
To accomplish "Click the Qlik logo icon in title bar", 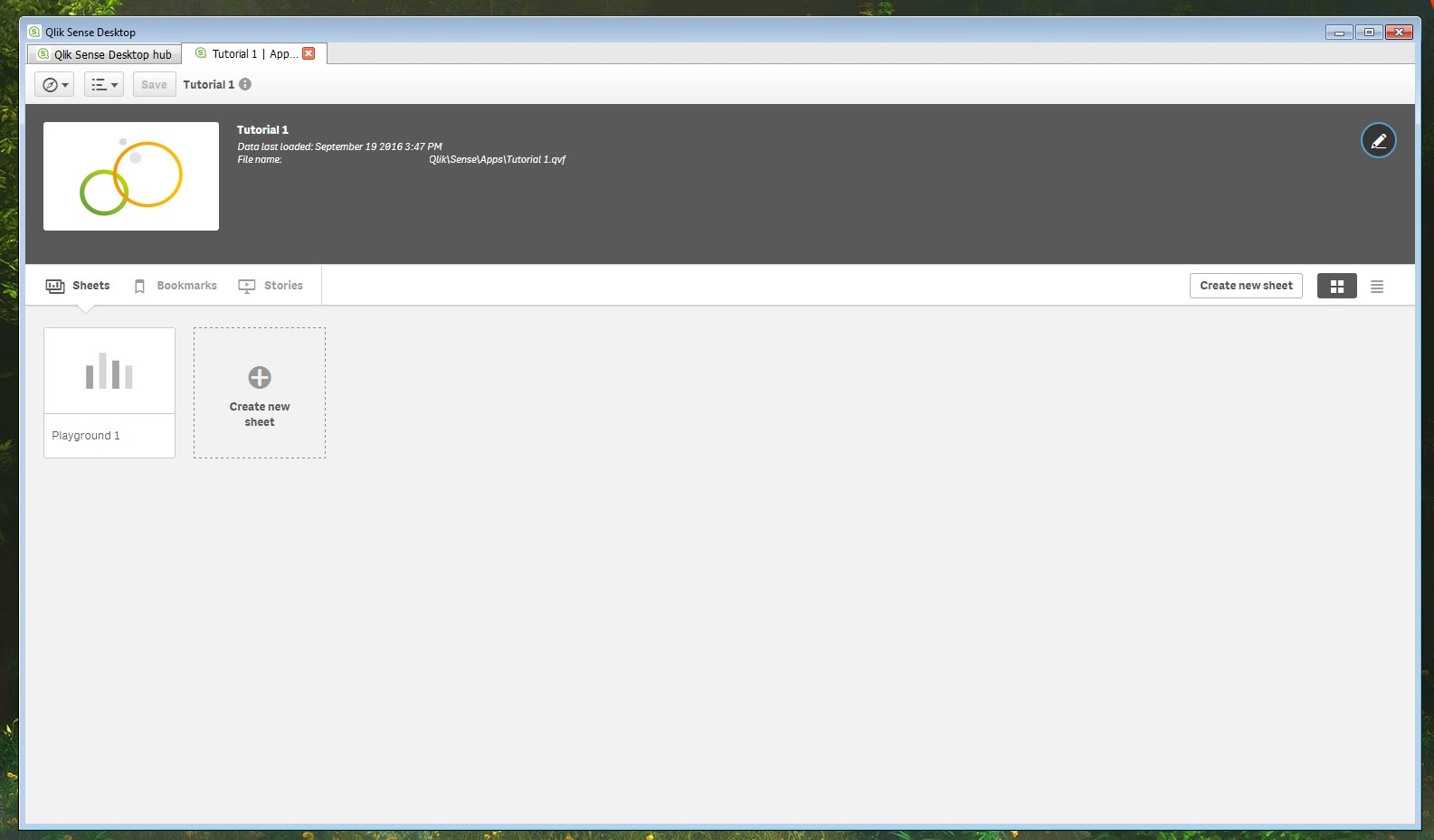I will coord(34,32).
